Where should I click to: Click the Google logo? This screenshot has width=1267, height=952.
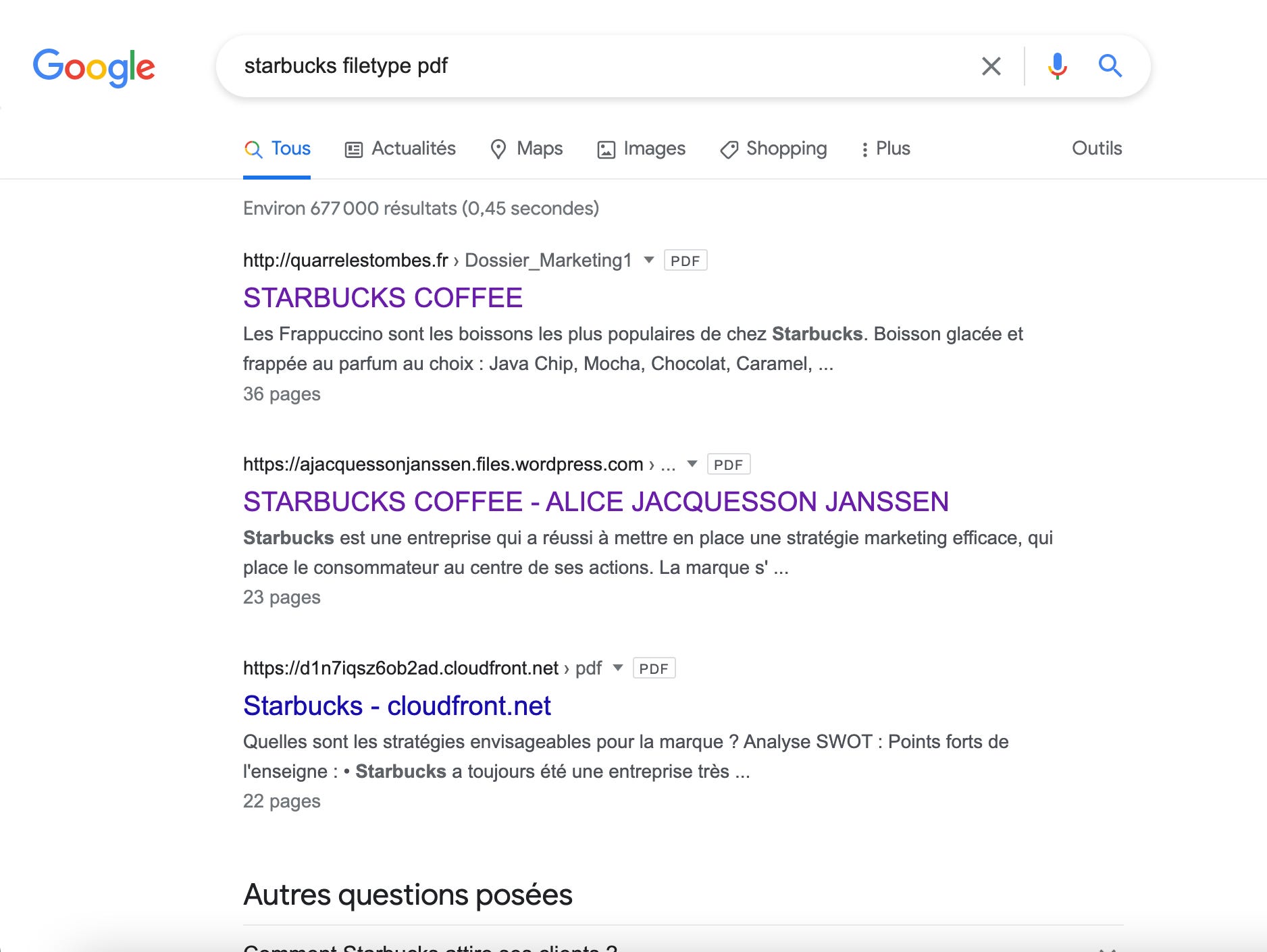[x=95, y=65]
